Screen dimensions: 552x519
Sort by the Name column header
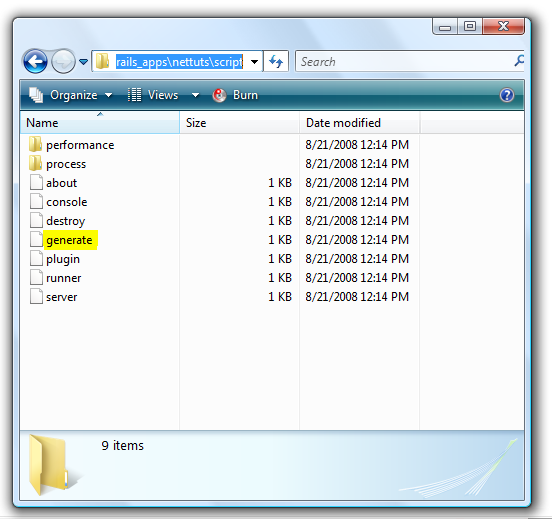(100, 123)
